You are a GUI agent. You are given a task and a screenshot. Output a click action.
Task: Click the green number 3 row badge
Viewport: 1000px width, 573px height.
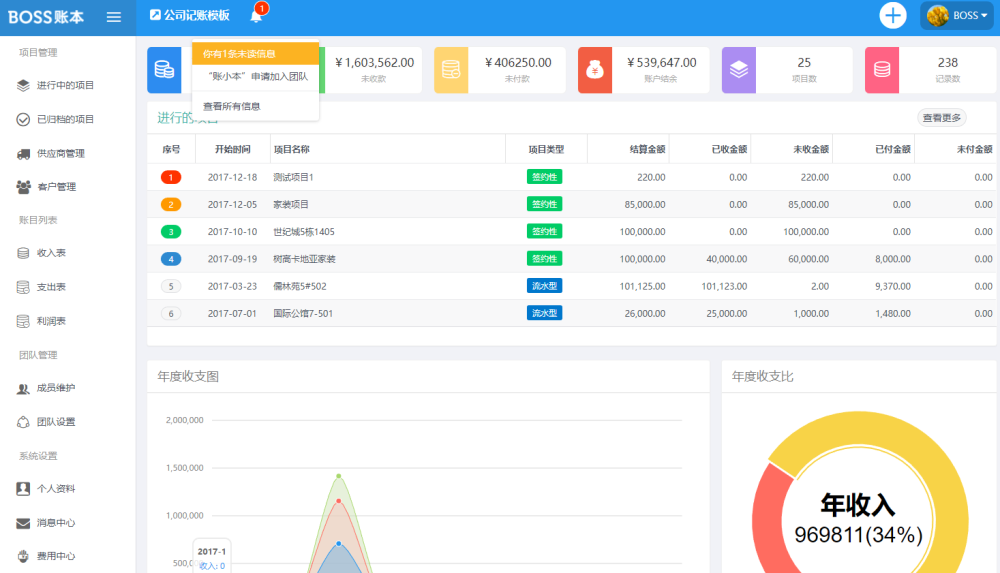171,232
